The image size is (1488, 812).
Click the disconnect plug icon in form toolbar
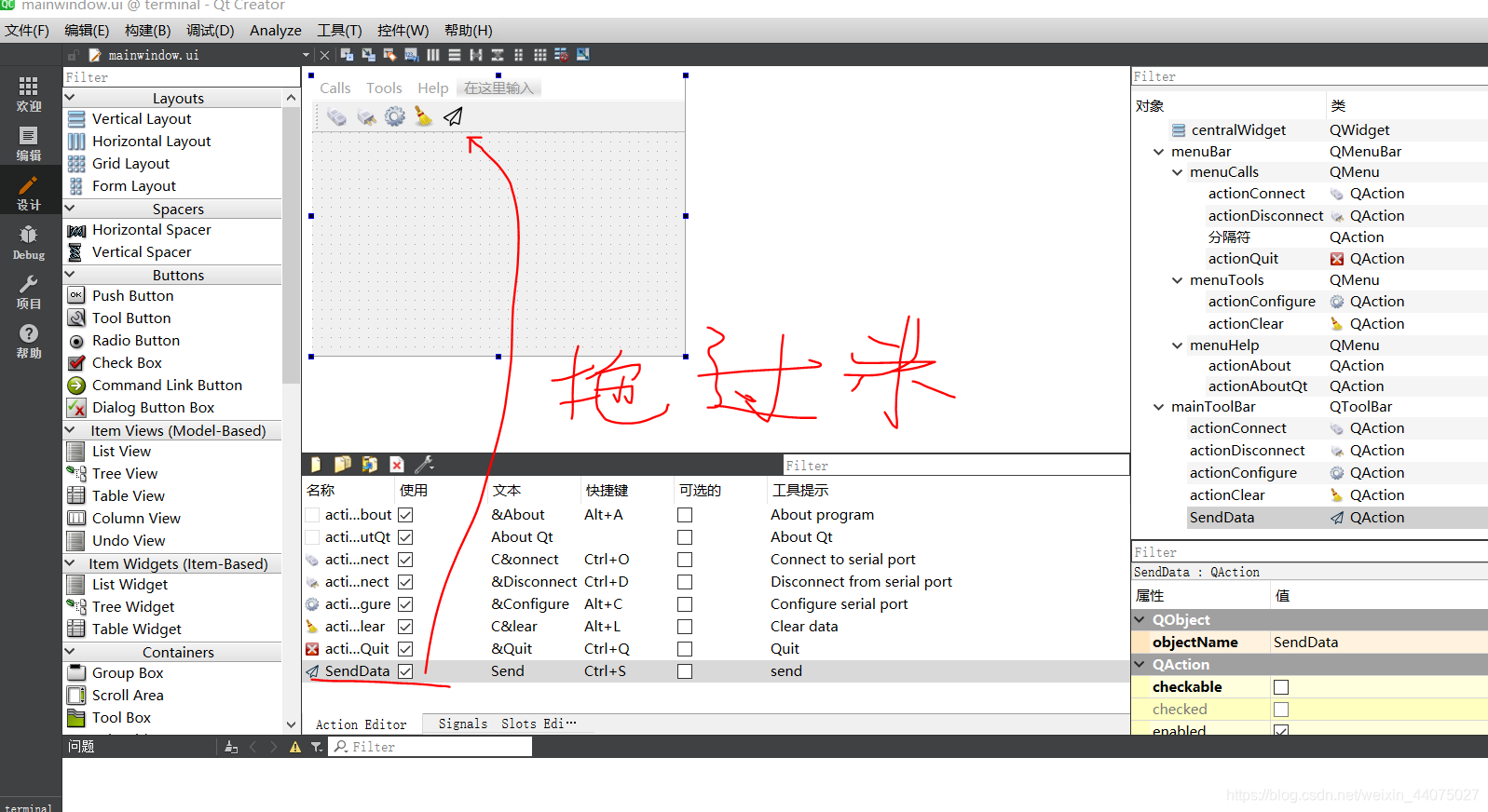(x=367, y=116)
